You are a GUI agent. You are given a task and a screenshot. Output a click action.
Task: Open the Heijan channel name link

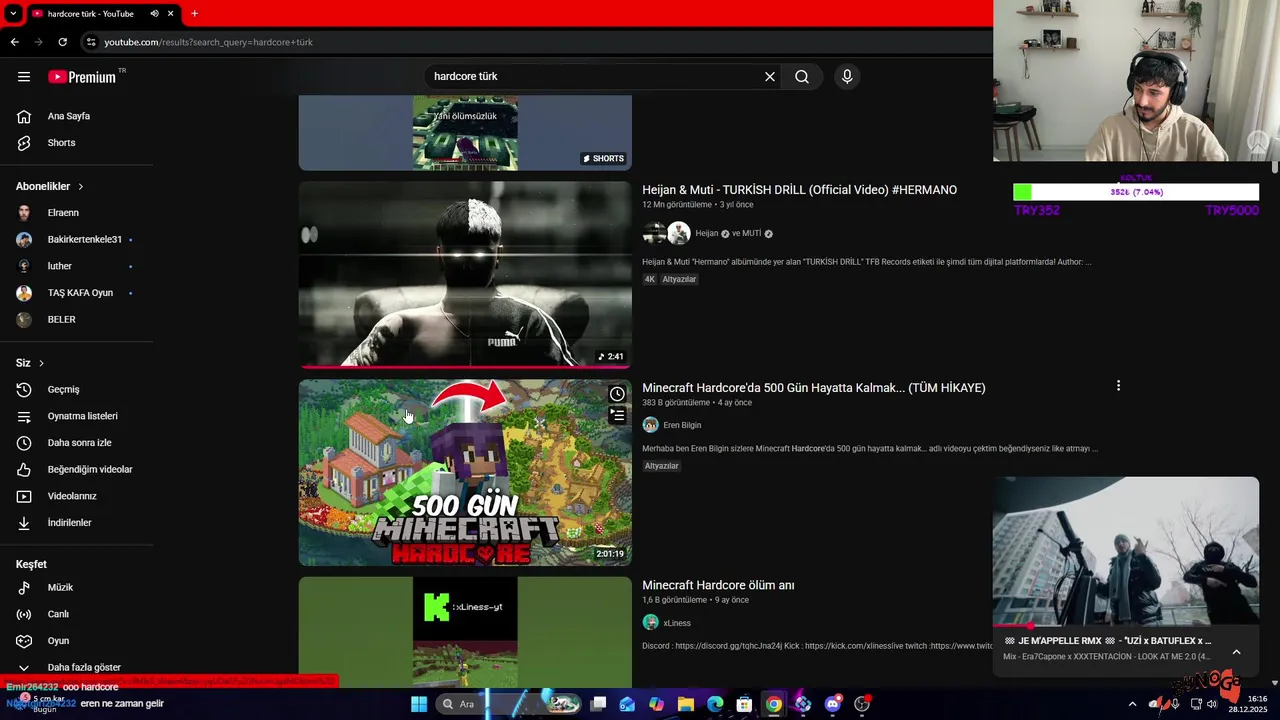click(x=707, y=234)
